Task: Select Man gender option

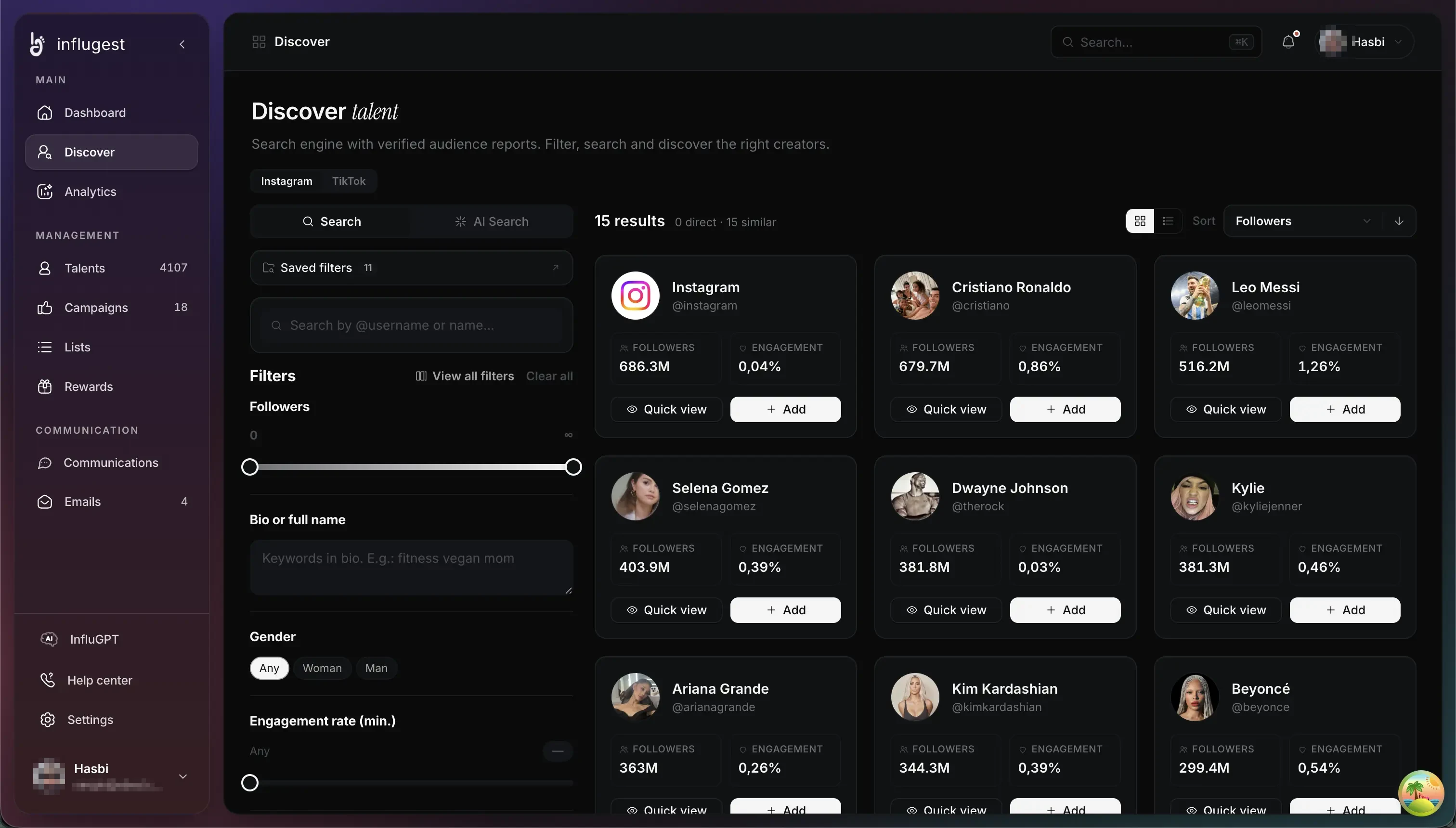Action: (376, 668)
